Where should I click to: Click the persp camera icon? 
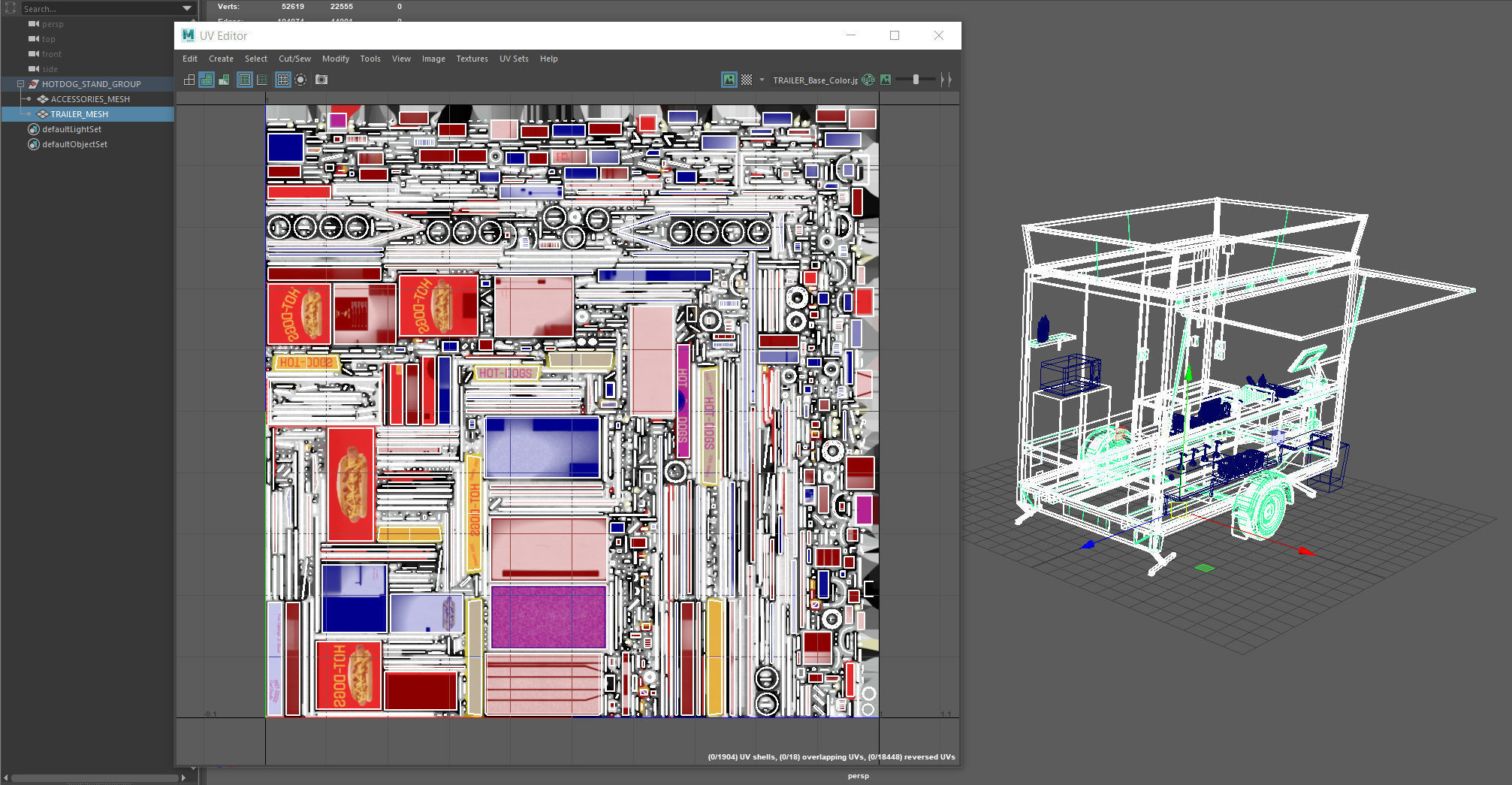click(33, 24)
